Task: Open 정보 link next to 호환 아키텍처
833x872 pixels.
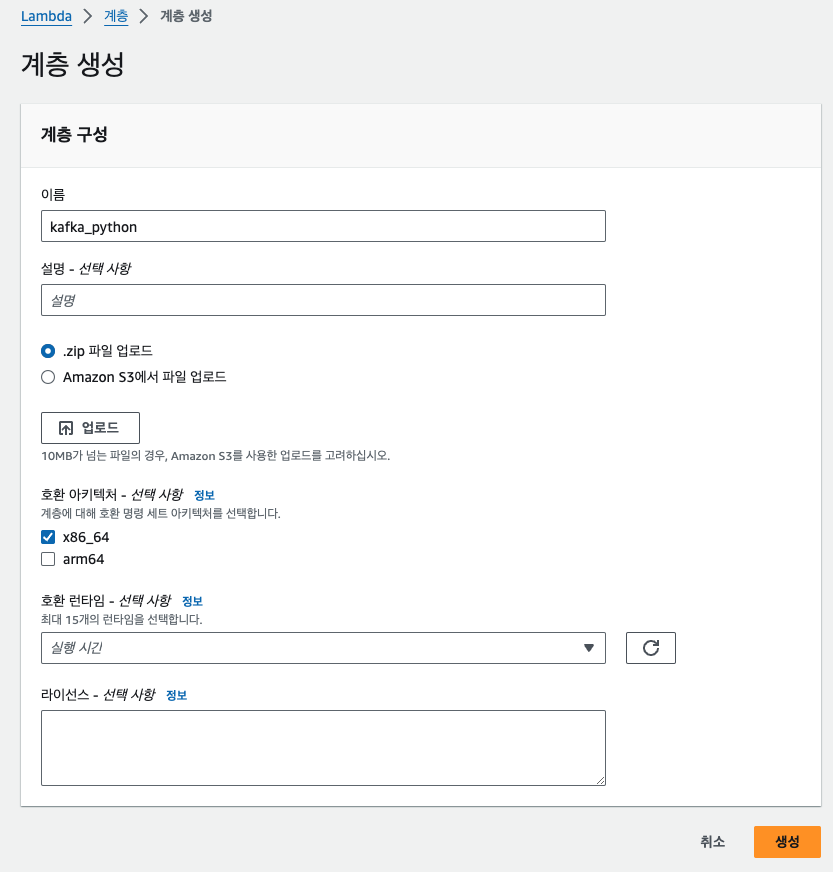Action: pyautogui.click(x=204, y=495)
